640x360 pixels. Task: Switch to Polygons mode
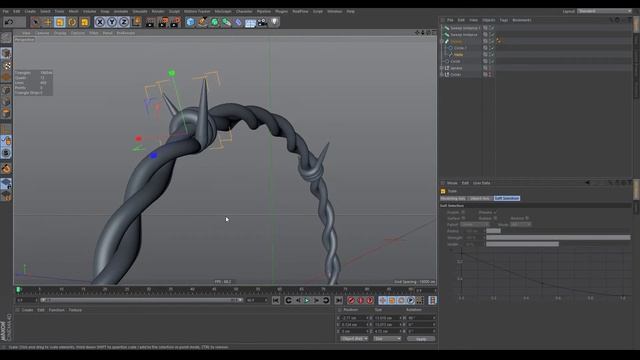6,113
